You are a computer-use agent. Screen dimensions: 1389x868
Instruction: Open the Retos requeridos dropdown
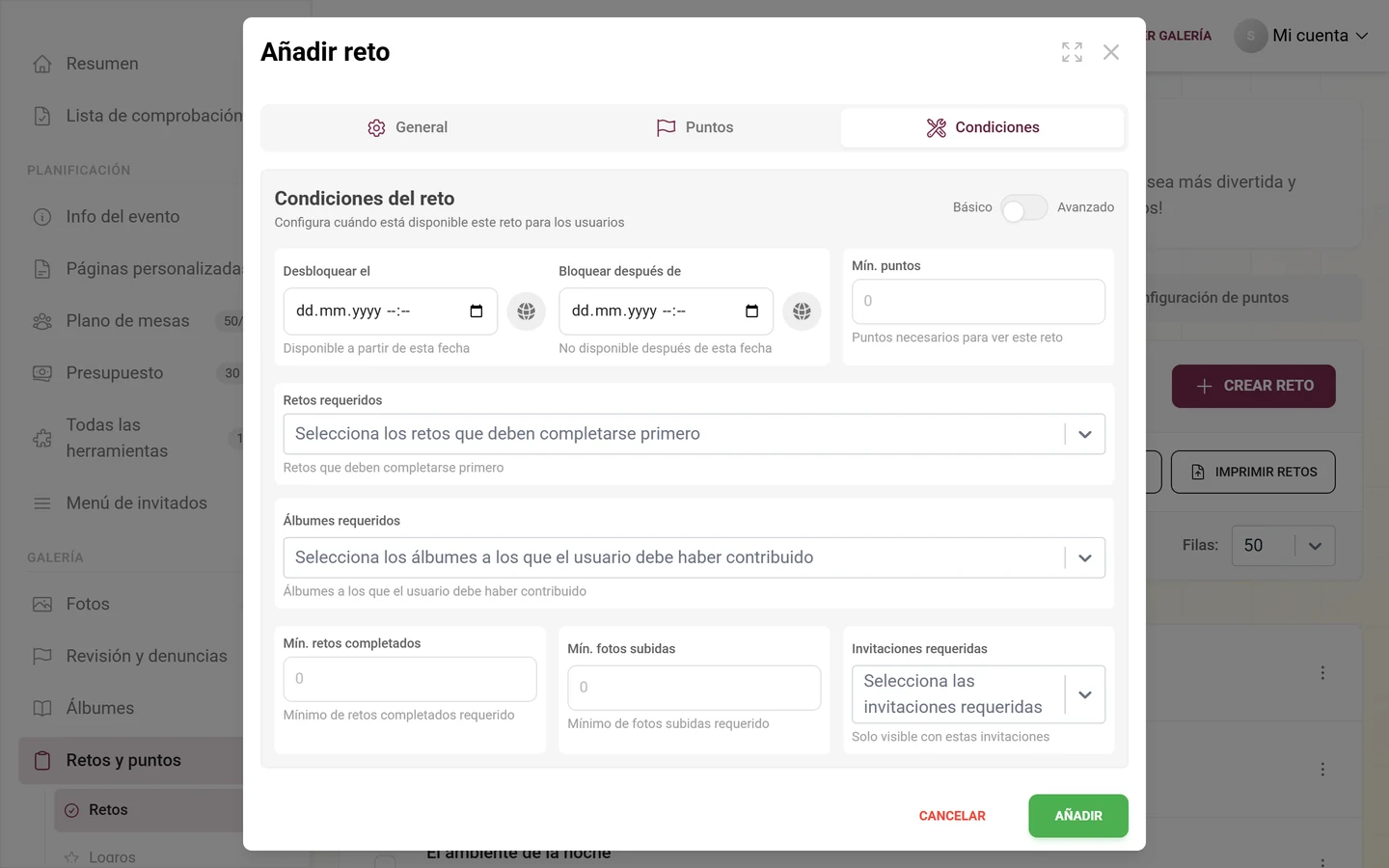[x=694, y=434]
